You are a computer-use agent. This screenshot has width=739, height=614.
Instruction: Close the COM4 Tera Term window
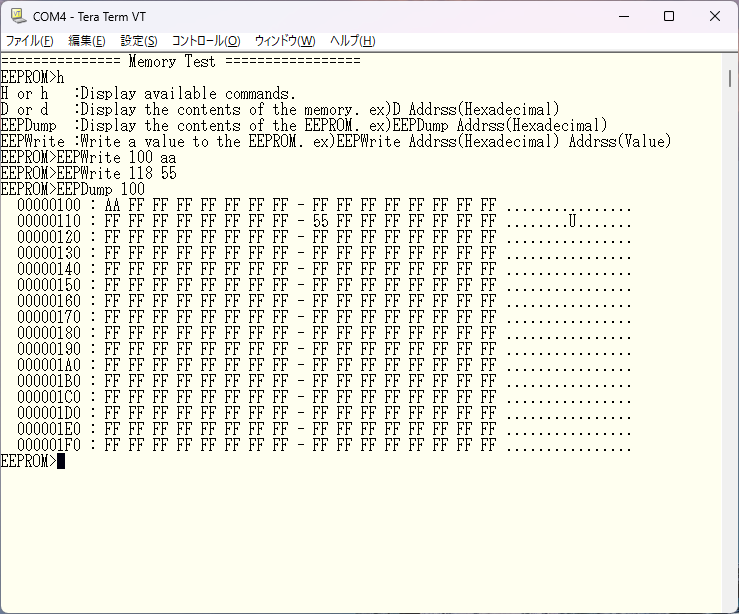[715, 16]
